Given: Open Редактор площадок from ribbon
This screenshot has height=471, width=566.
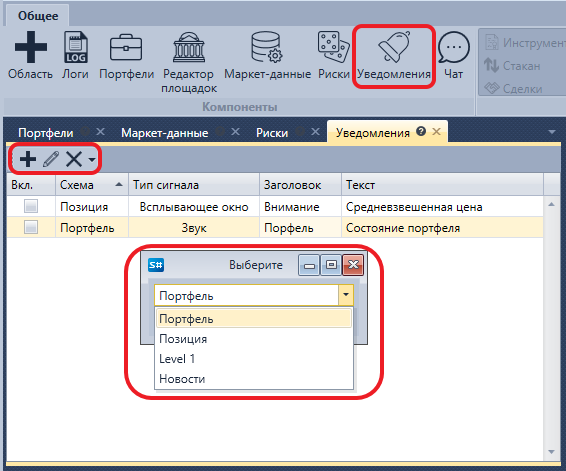Looking at the screenshot, I should [x=188, y=62].
